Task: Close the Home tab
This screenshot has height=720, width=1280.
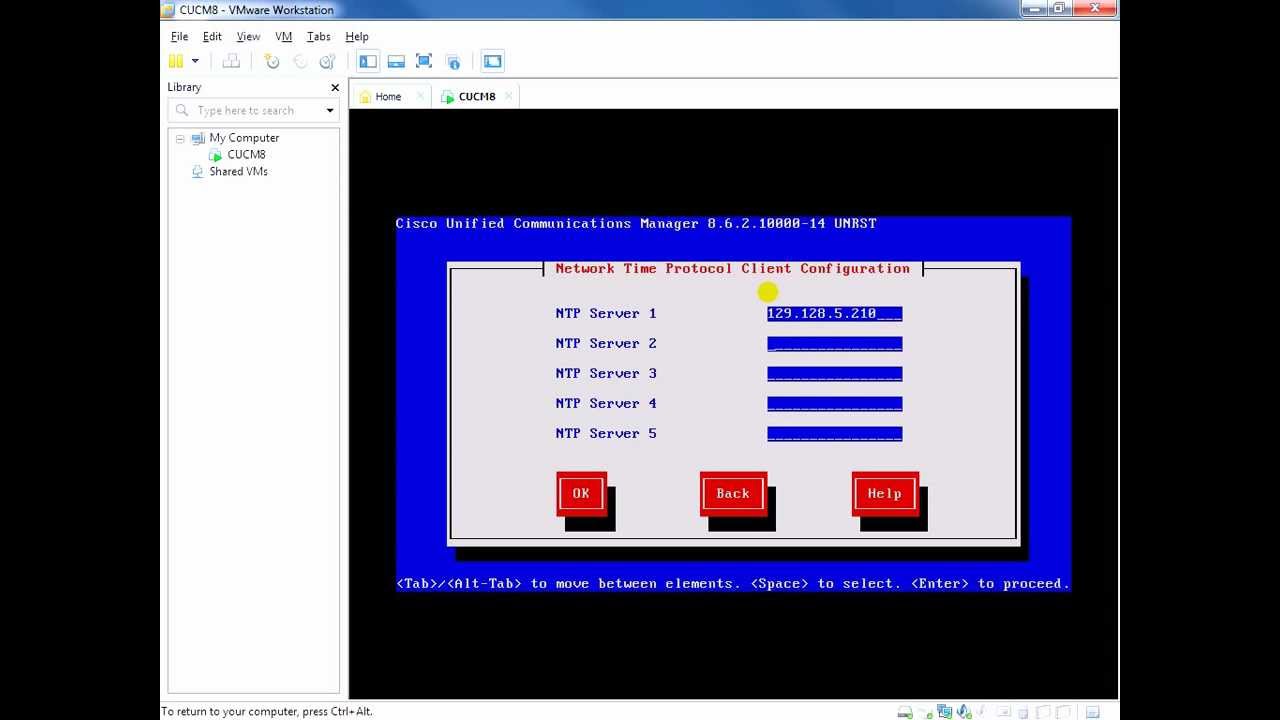Action: pos(420,96)
